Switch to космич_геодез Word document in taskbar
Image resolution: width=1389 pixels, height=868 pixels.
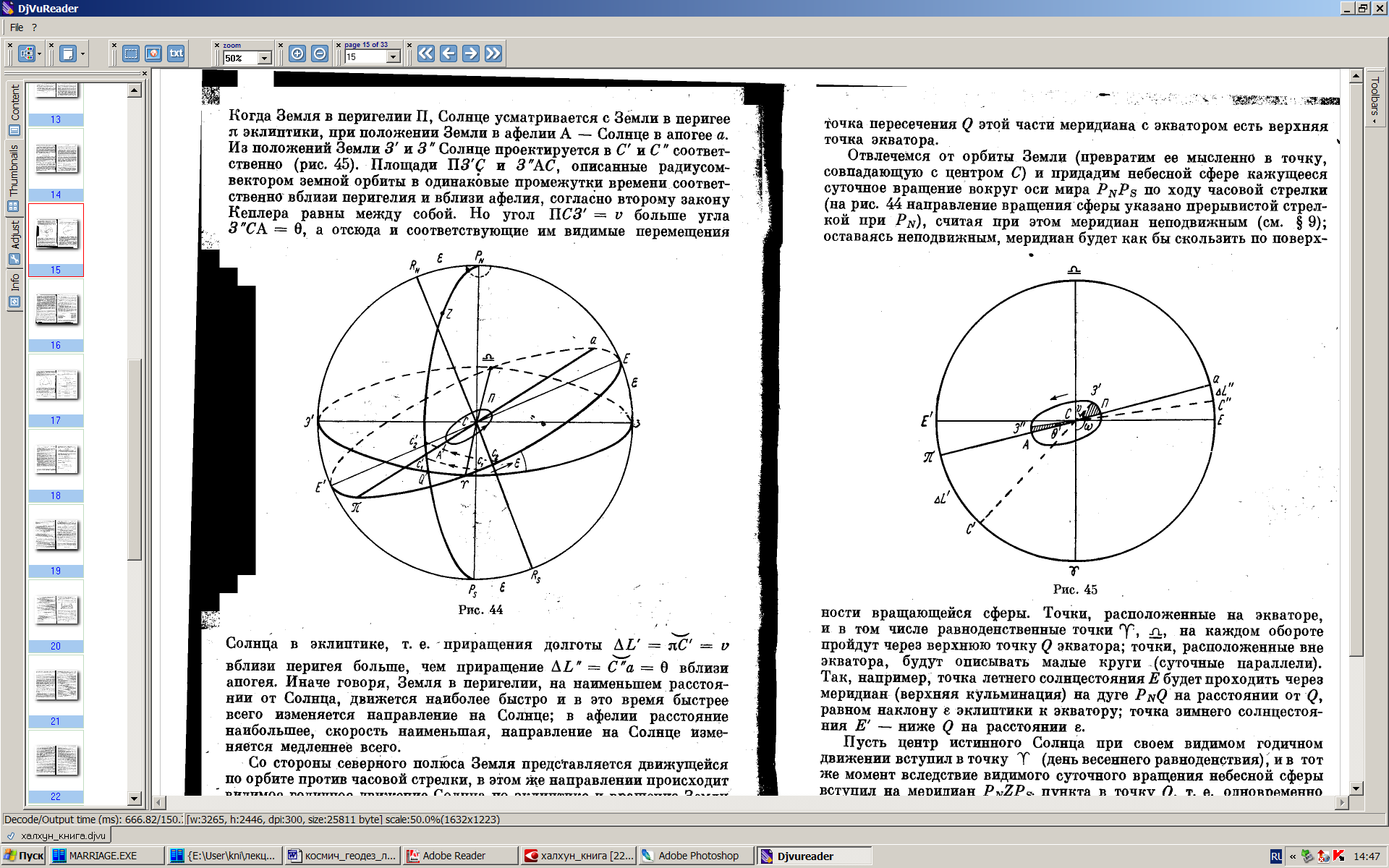pyautogui.click(x=341, y=856)
